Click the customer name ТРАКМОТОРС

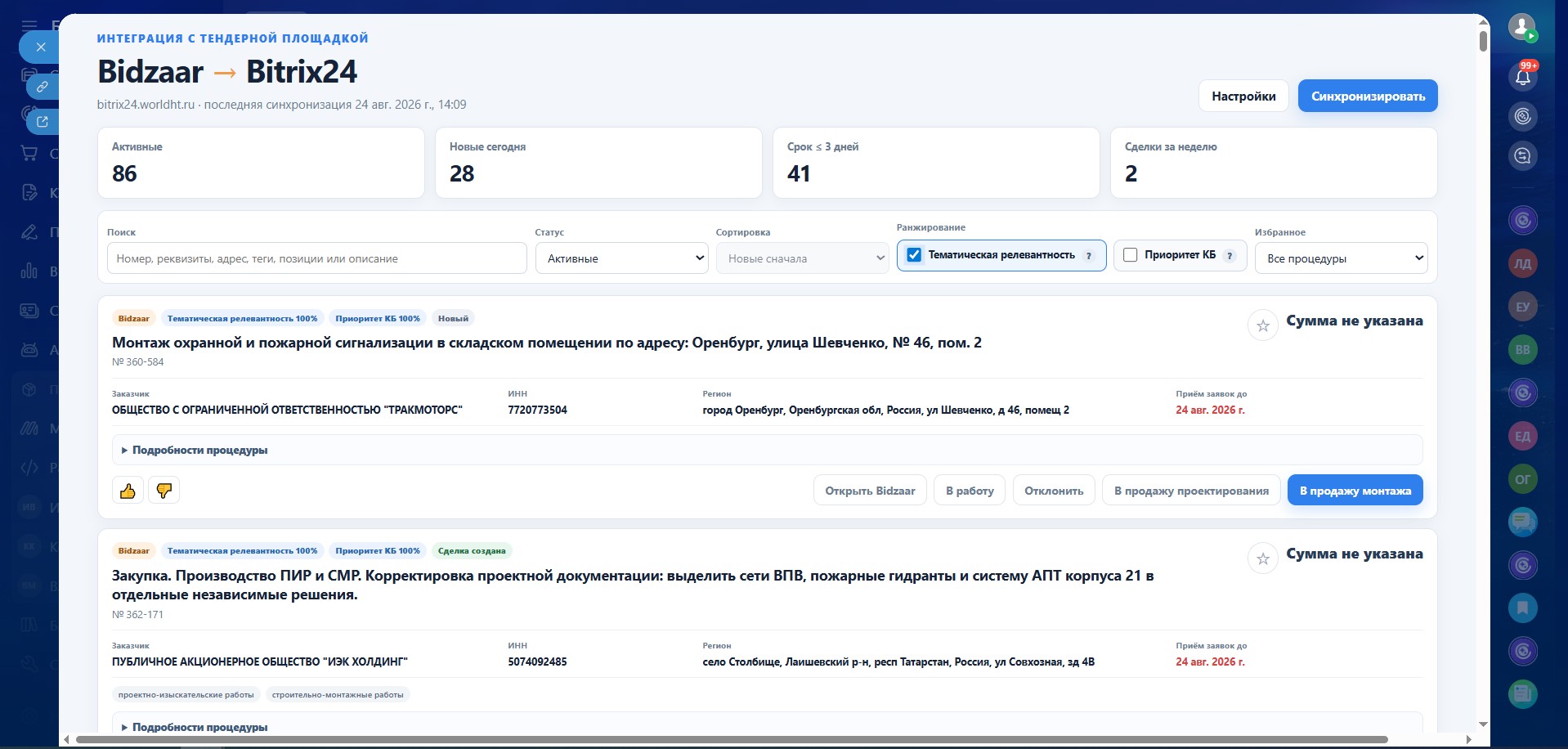coord(287,410)
